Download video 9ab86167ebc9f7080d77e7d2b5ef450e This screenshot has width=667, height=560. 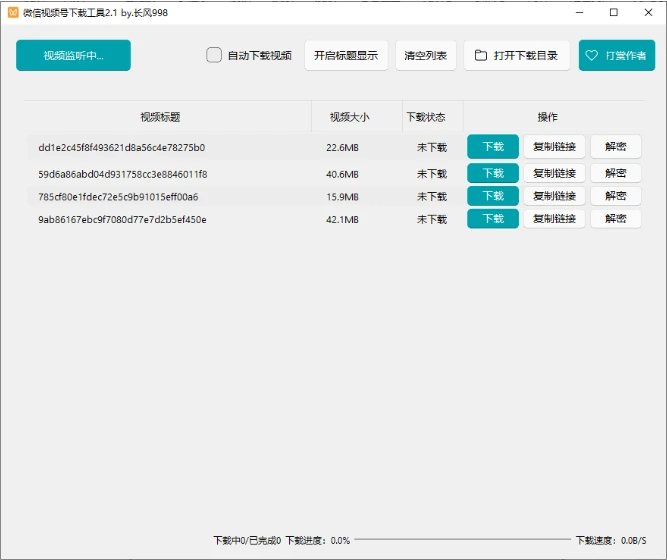coord(493,219)
